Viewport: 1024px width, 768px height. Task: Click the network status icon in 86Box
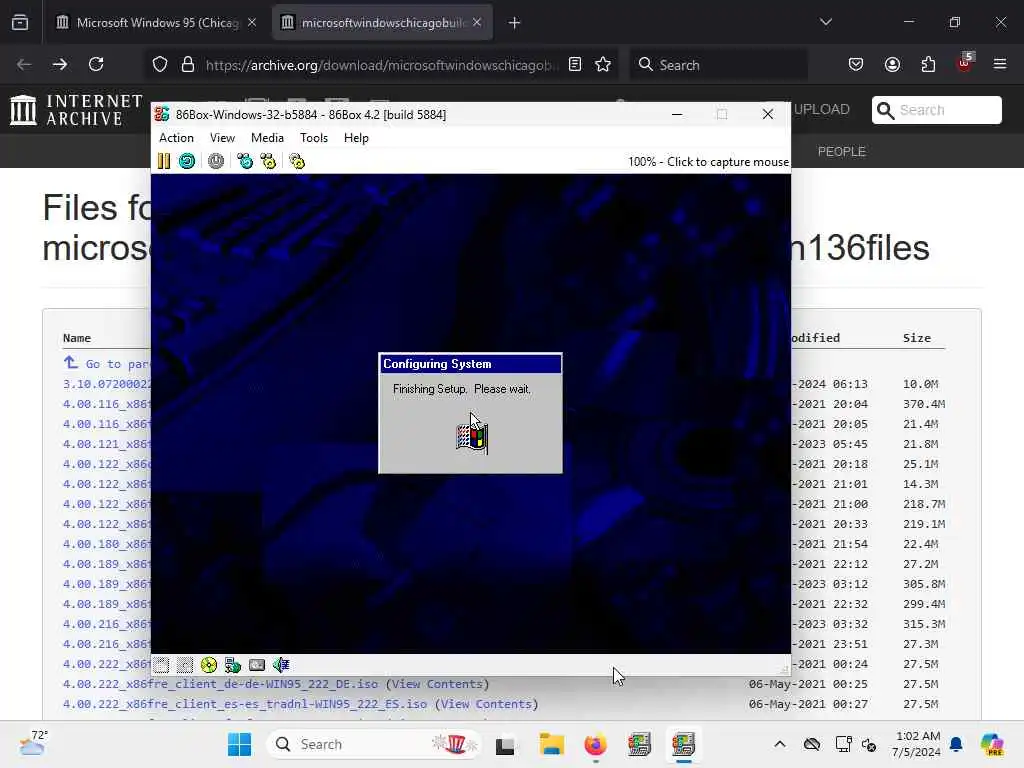233,665
